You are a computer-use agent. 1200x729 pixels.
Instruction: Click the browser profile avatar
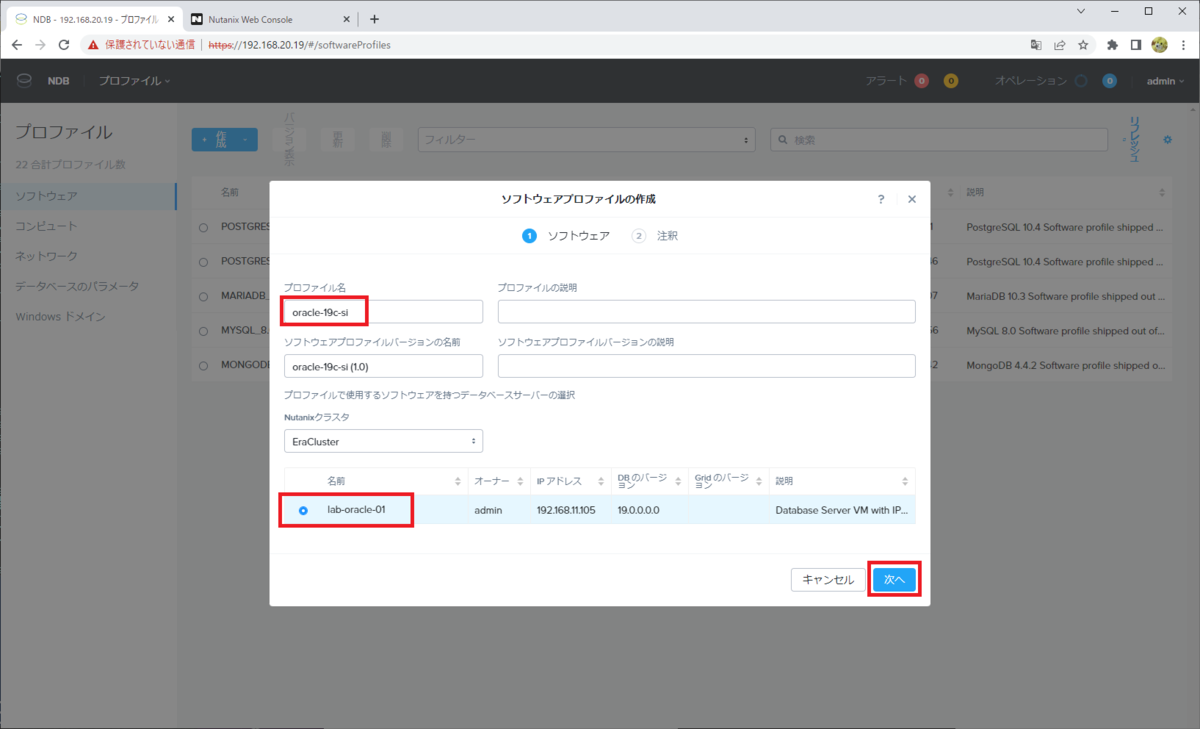(x=1160, y=45)
